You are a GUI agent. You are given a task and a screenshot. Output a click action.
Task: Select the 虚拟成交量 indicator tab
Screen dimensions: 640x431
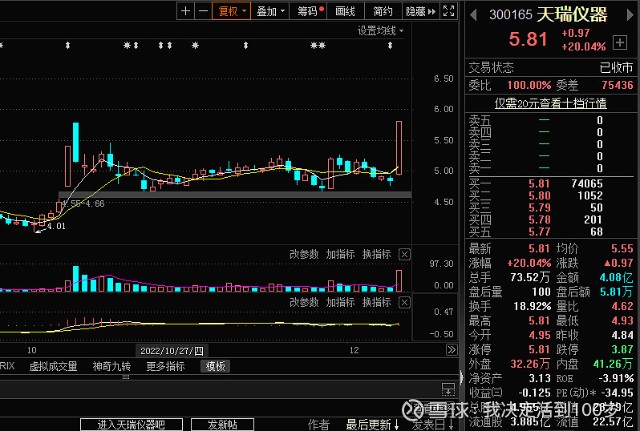(53, 366)
